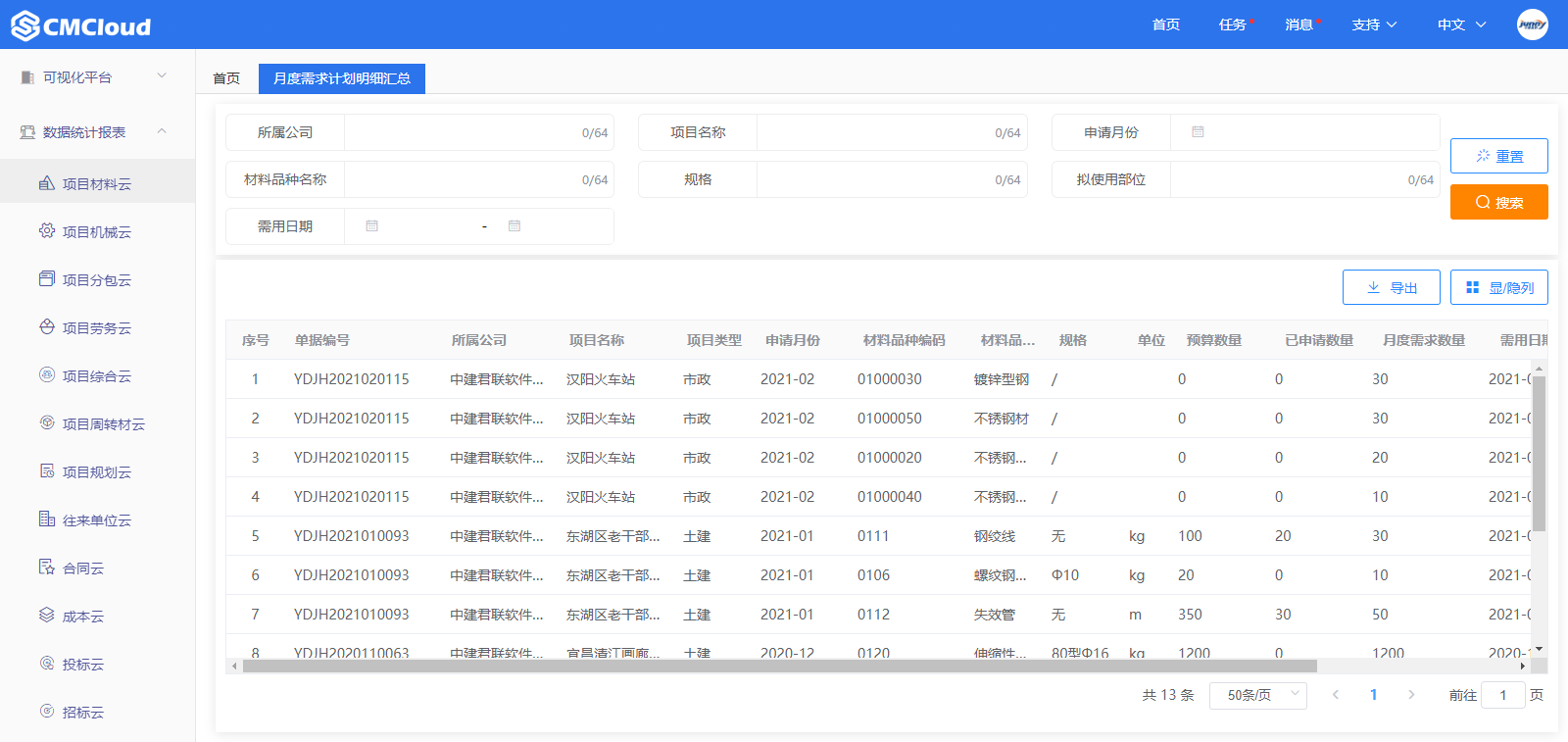Click 月度需求数量 column header

point(1424,340)
